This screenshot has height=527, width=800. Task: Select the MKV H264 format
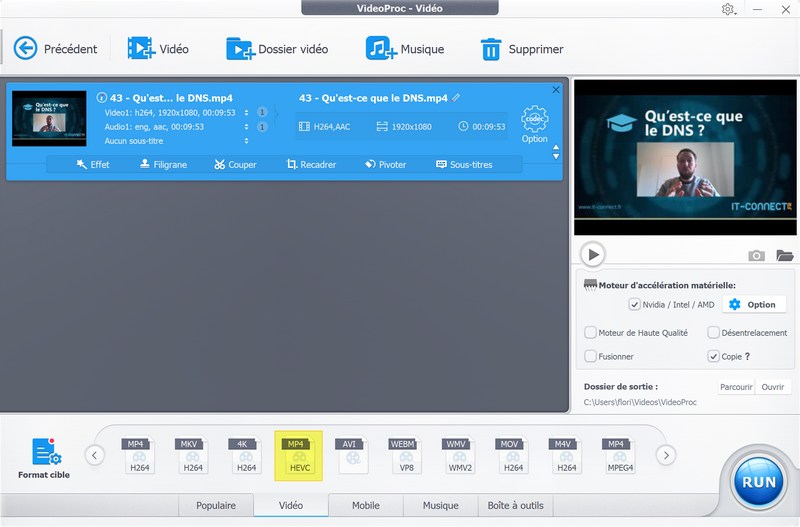pyautogui.click(x=190, y=455)
